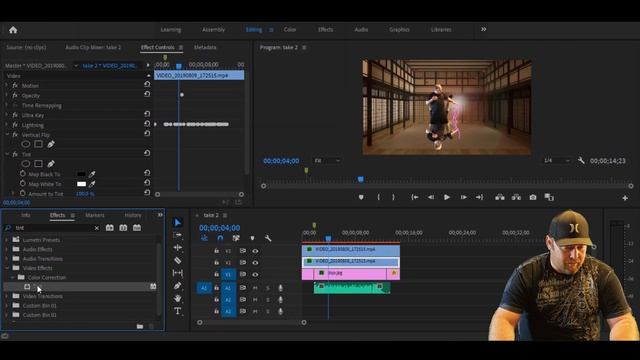Filter by Accelerated Effects icon
The image size is (640, 360).
[110, 228]
